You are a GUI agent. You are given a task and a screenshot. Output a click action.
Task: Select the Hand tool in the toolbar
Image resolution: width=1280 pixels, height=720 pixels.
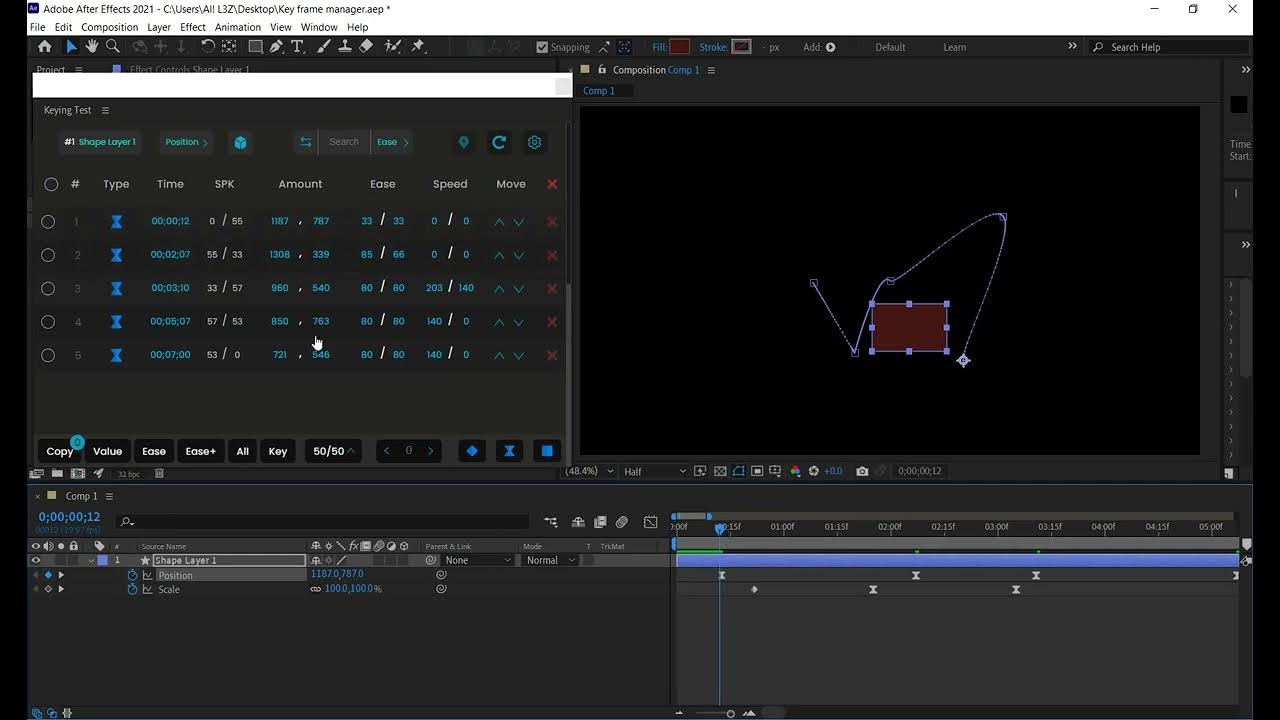point(90,47)
